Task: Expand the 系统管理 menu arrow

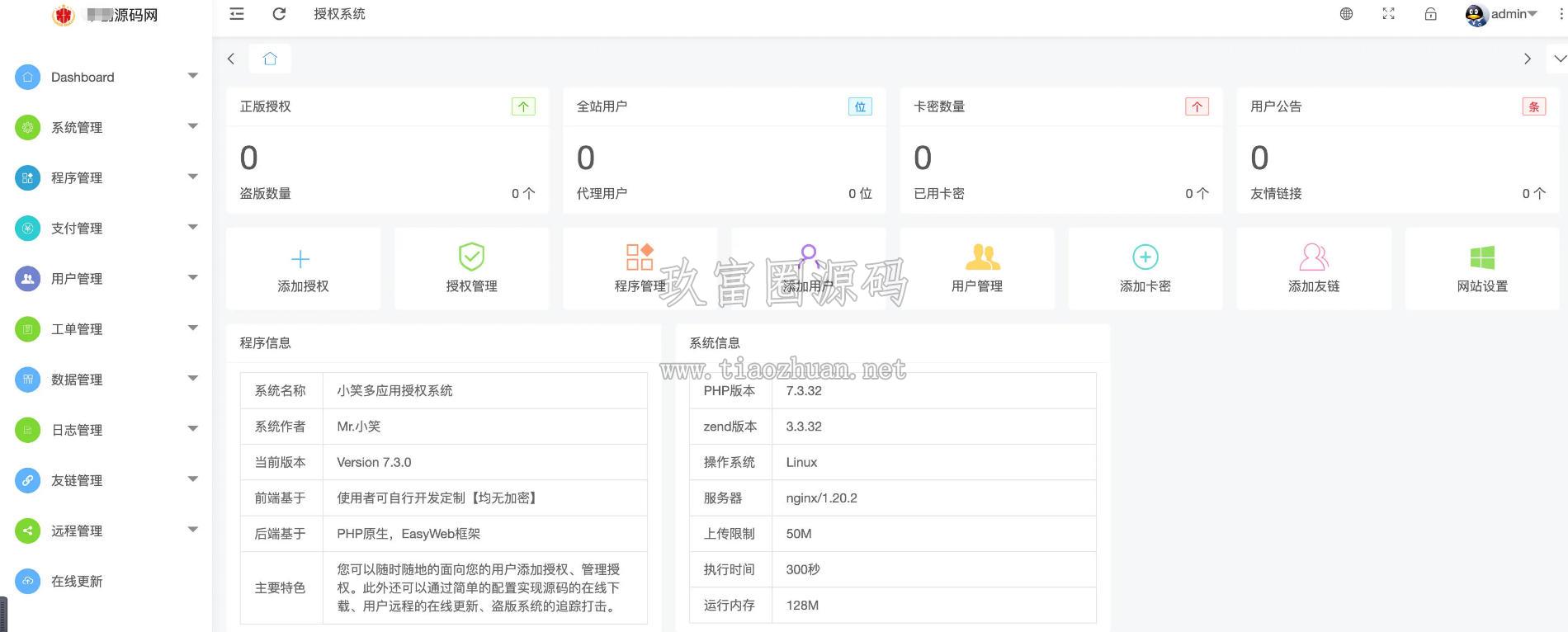Action: [x=192, y=126]
